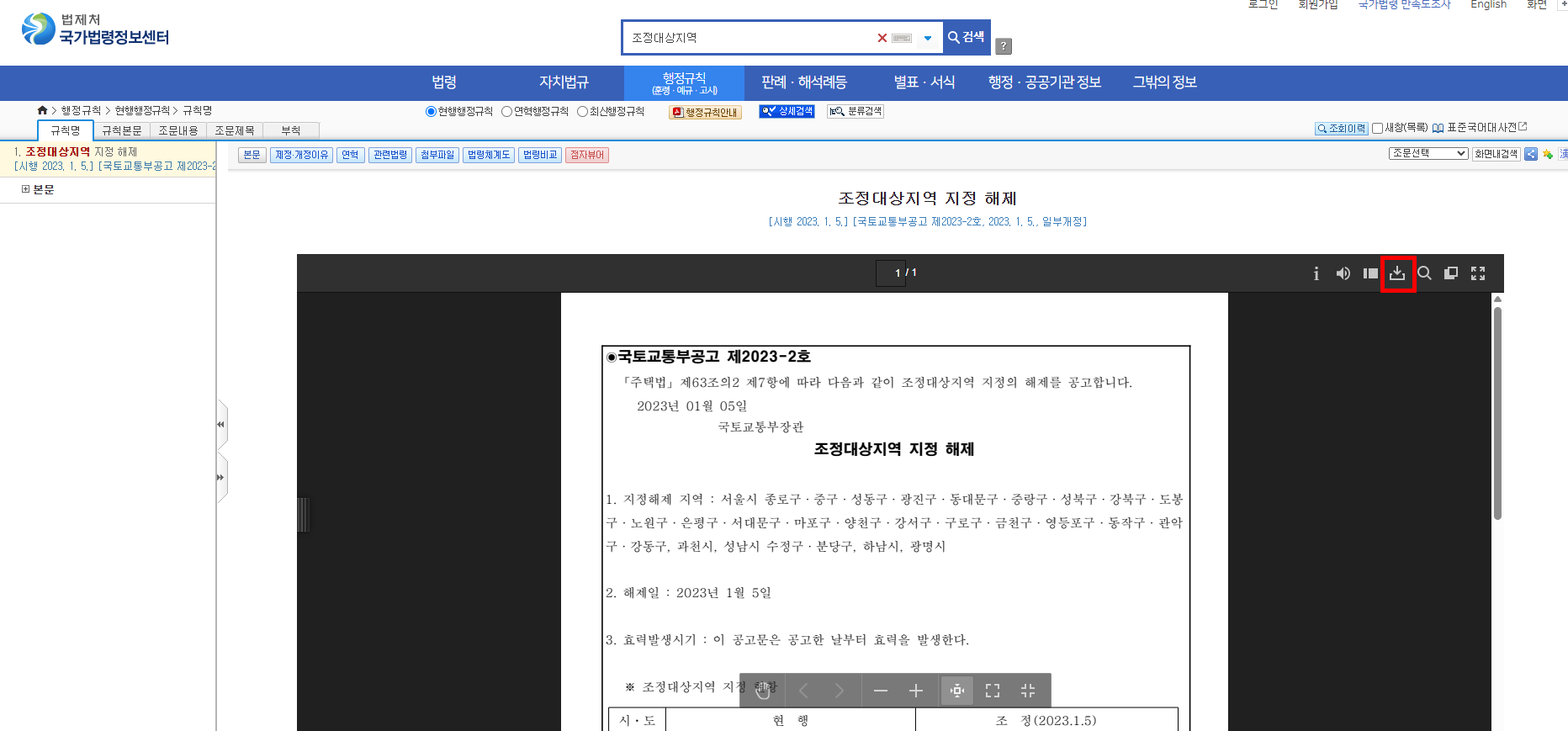
Task: Click the share icon
Action: tap(1531, 154)
